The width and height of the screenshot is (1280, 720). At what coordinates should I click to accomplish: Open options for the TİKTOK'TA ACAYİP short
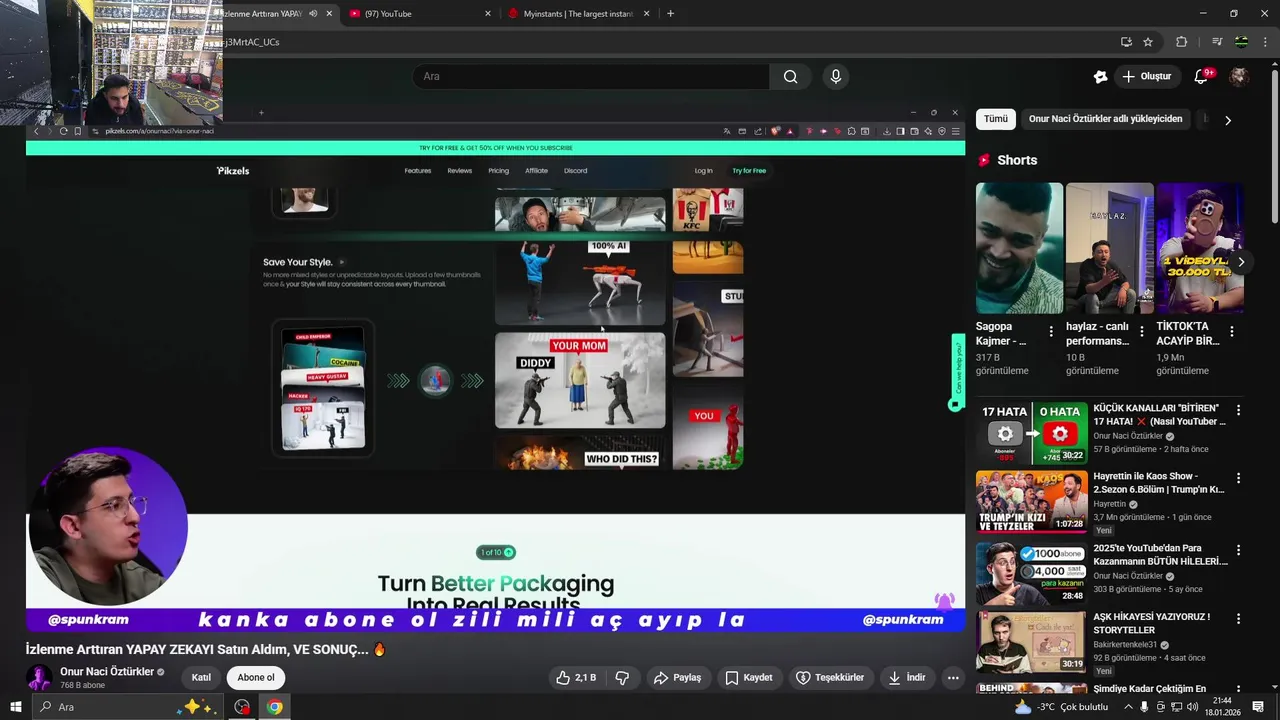[1231, 331]
